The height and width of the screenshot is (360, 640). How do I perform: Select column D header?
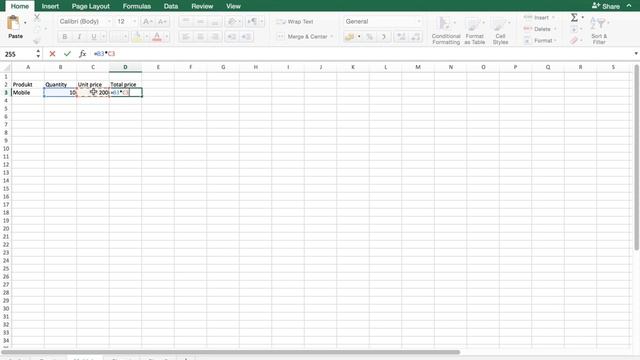click(125, 67)
